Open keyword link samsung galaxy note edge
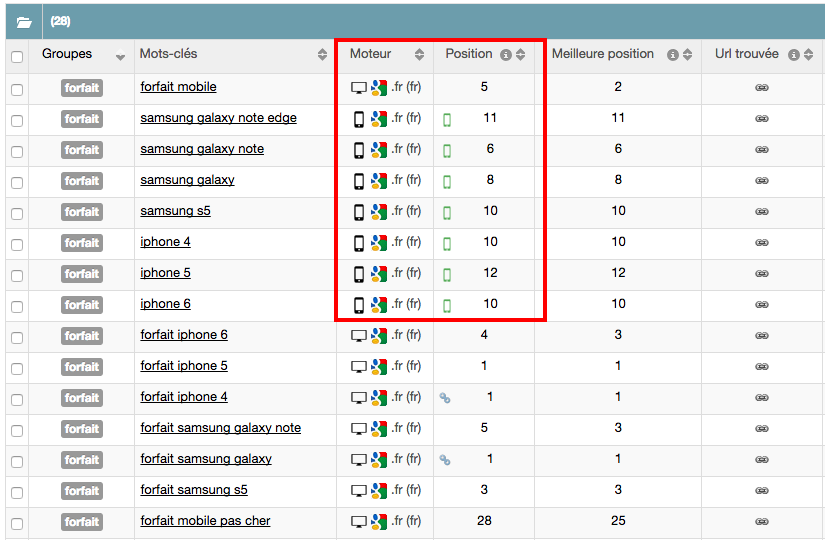The image size is (825, 540). pyautogui.click(x=218, y=118)
